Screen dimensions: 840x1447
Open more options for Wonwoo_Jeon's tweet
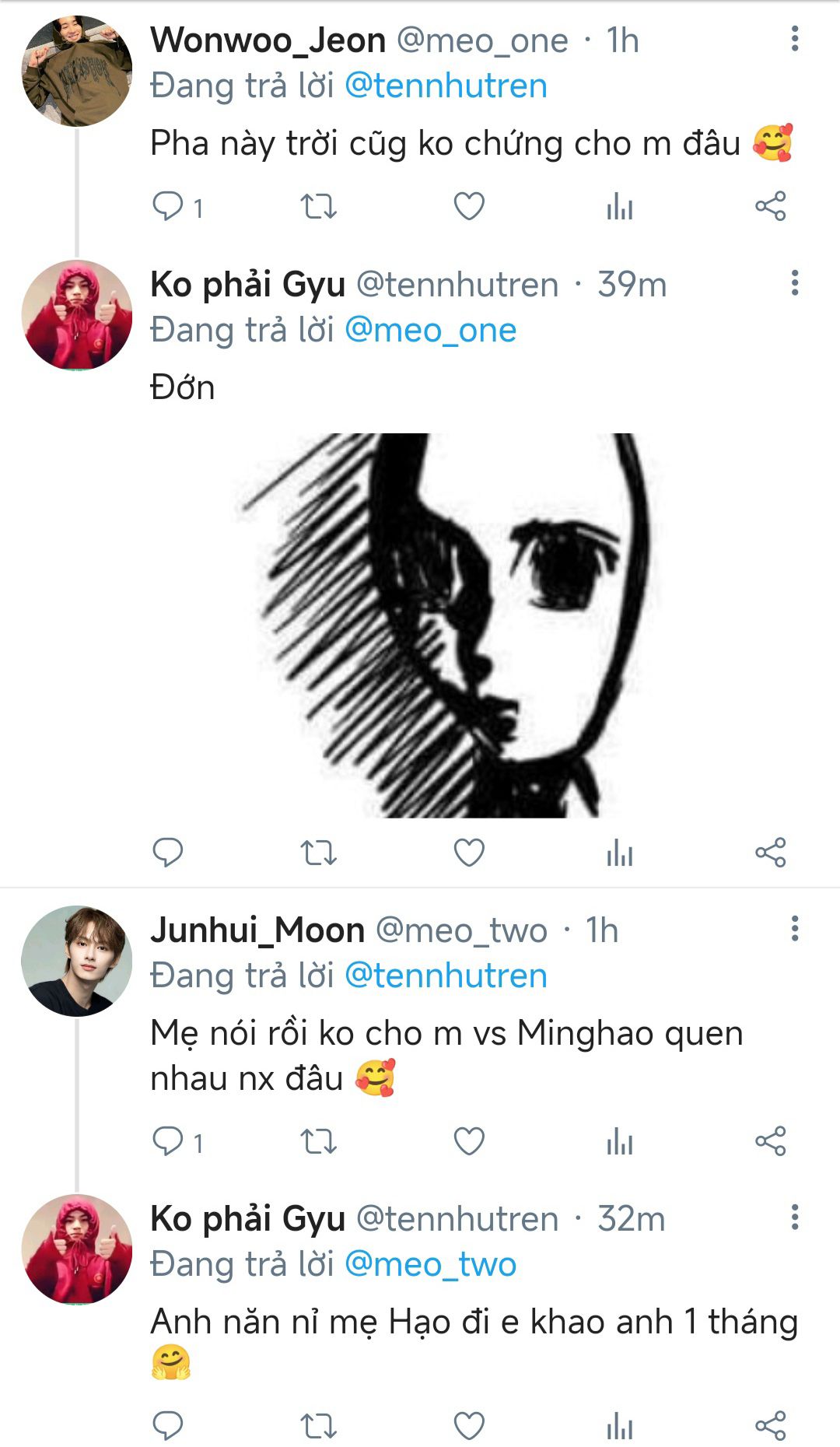[x=794, y=39]
